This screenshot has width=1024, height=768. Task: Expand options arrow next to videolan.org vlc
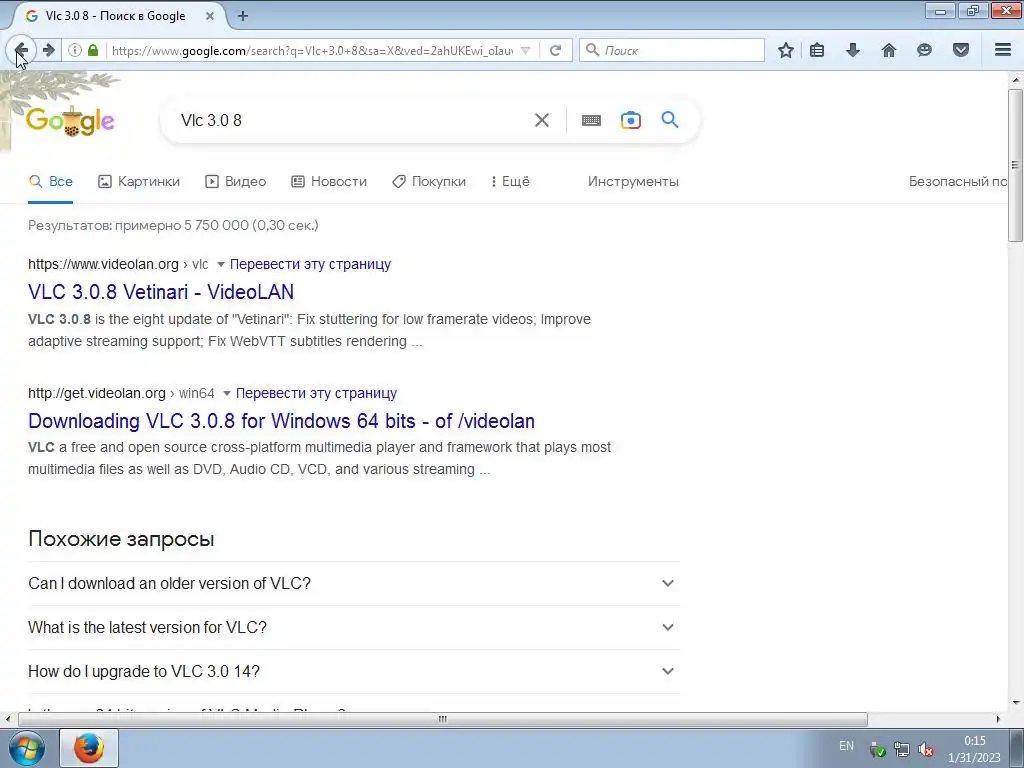[x=221, y=264]
